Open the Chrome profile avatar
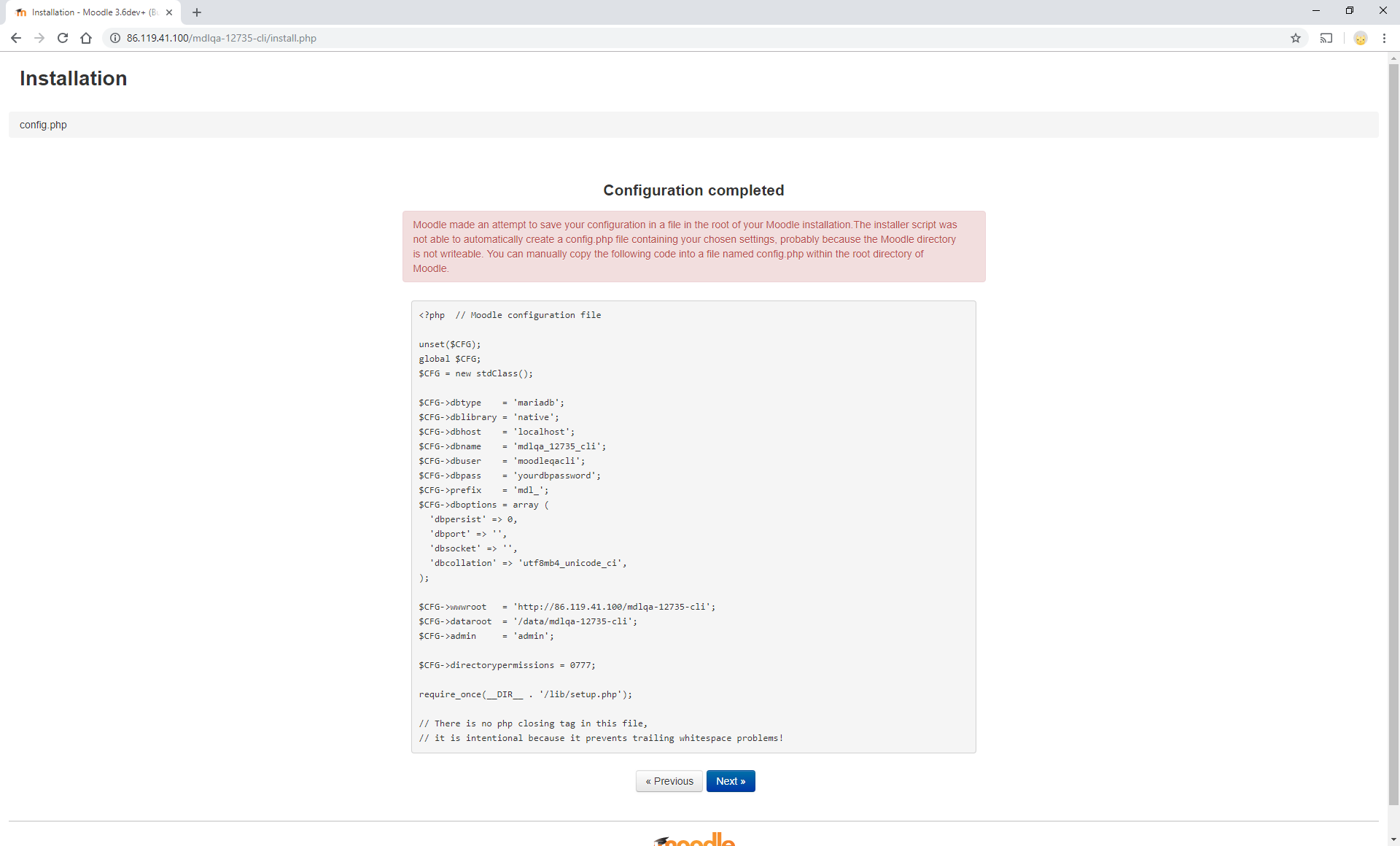The width and height of the screenshot is (1400, 846). [x=1361, y=38]
